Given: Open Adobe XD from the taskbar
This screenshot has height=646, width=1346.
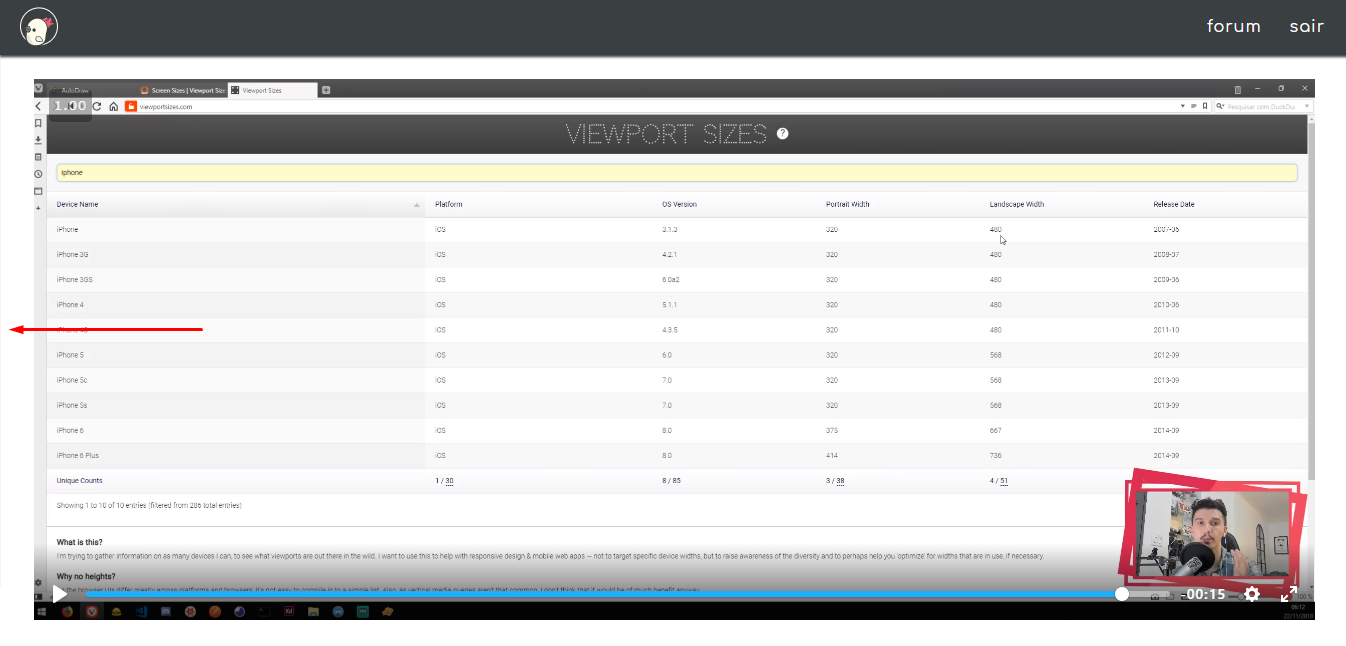Looking at the screenshot, I should (289, 611).
